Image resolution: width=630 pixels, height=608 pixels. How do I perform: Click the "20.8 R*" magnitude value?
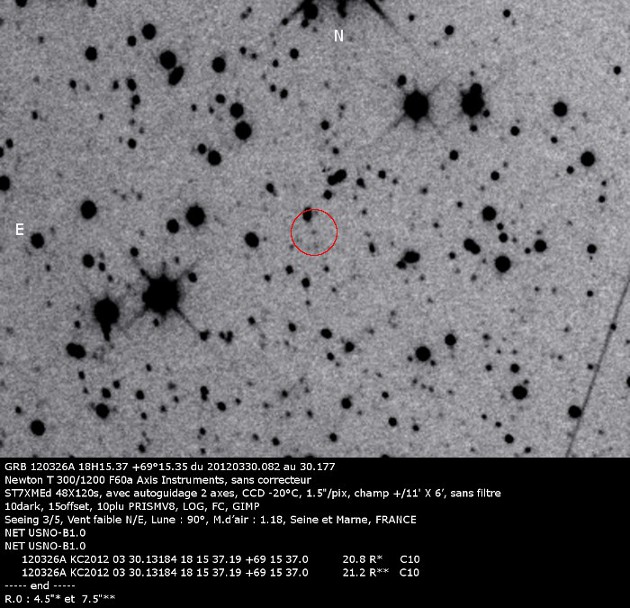click(x=362, y=559)
